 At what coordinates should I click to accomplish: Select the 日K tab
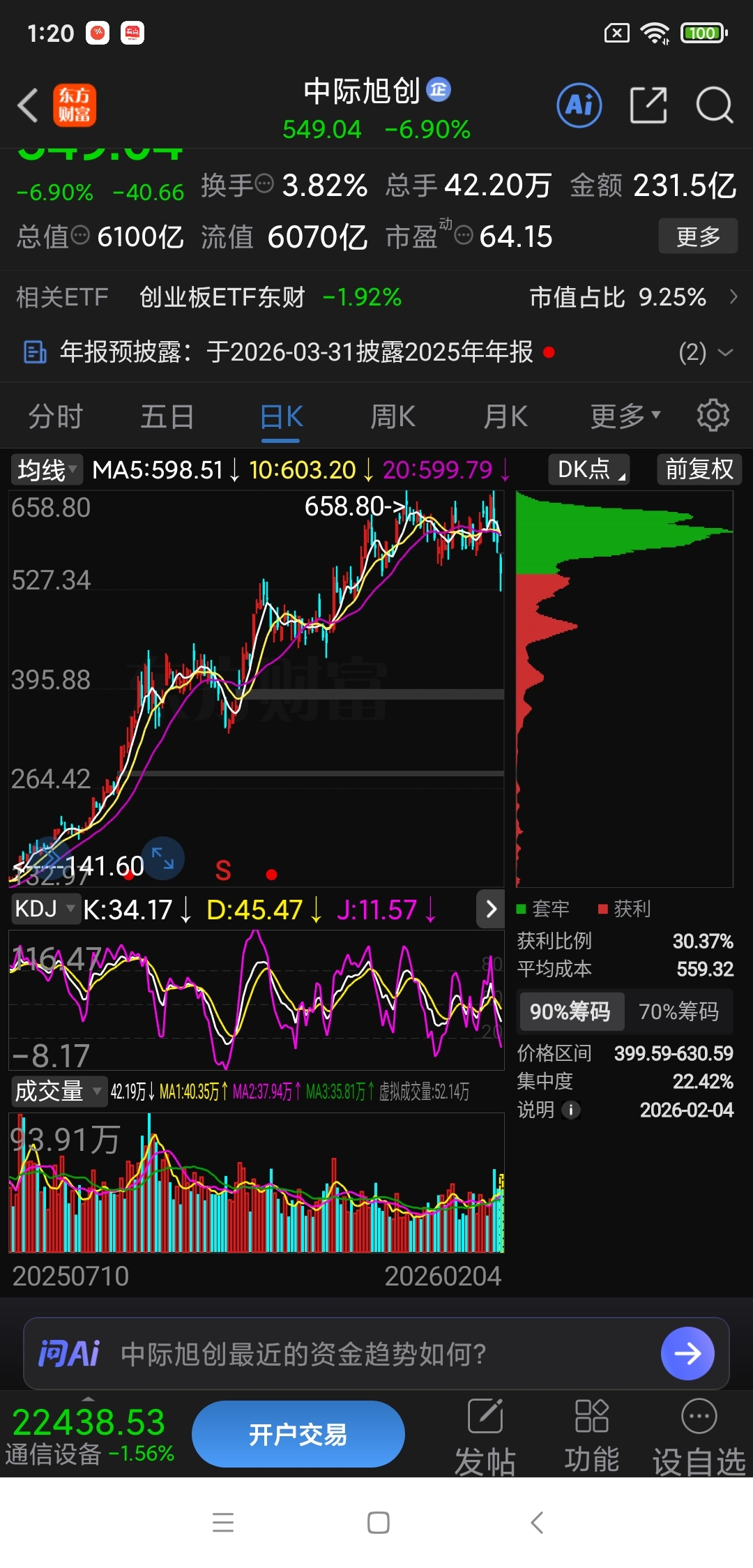pyautogui.click(x=281, y=416)
